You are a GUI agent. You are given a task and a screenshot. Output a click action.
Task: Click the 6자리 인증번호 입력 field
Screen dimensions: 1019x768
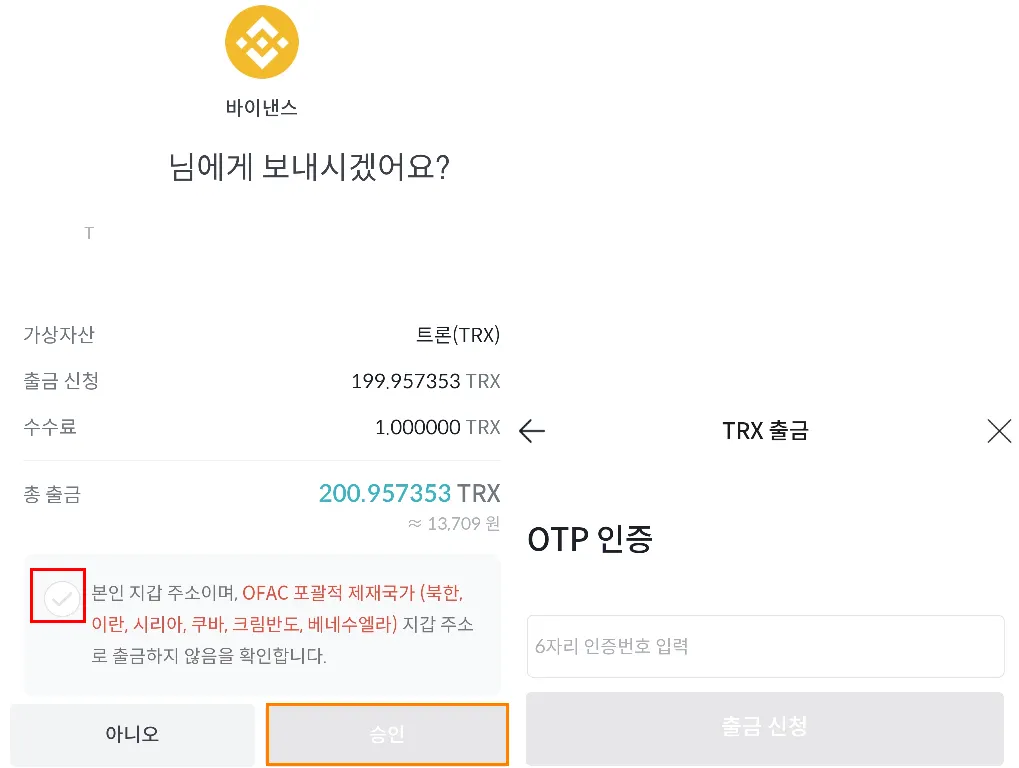click(x=765, y=646)
